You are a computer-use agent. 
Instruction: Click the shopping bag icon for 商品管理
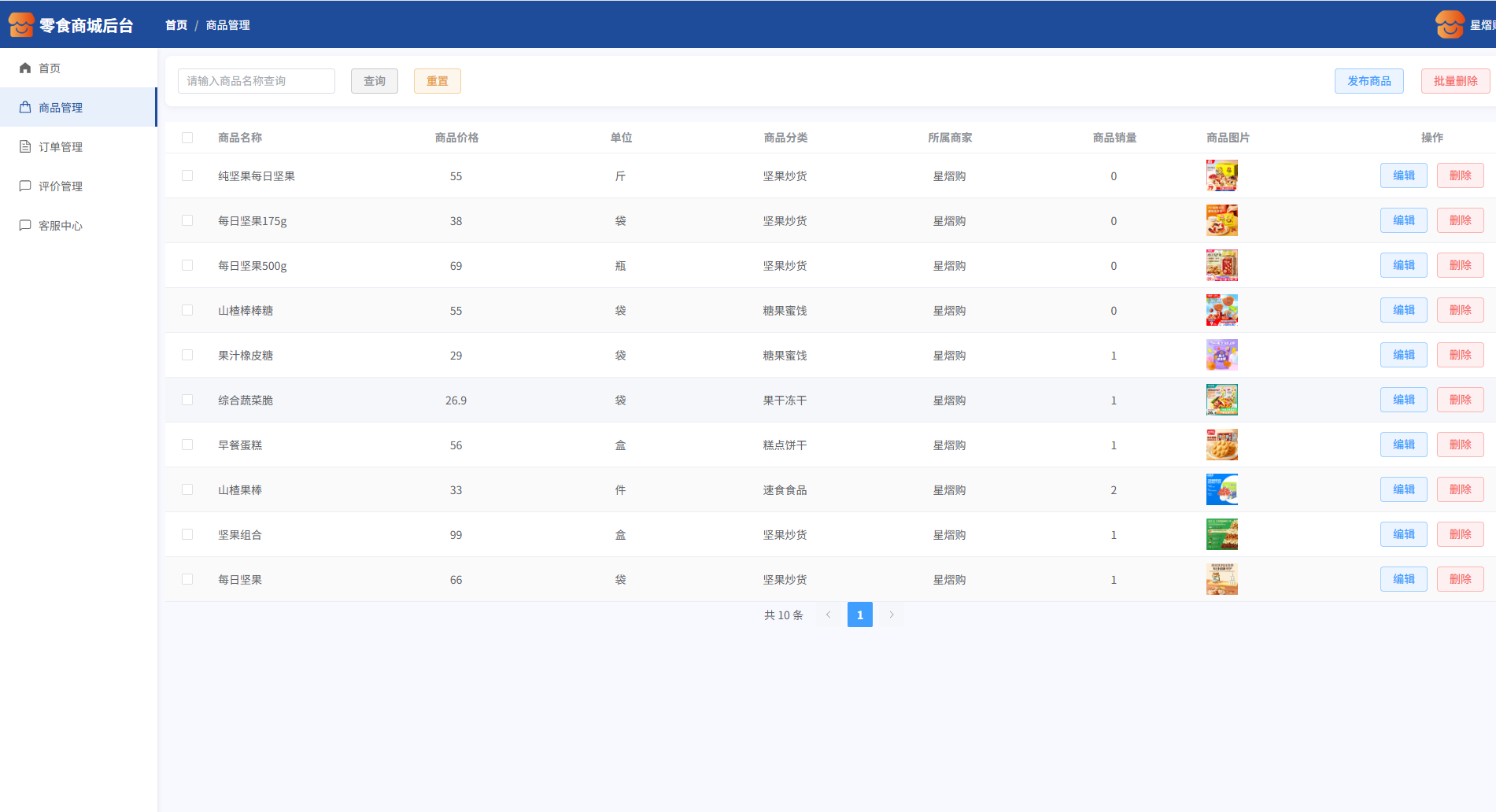point(25,108)
